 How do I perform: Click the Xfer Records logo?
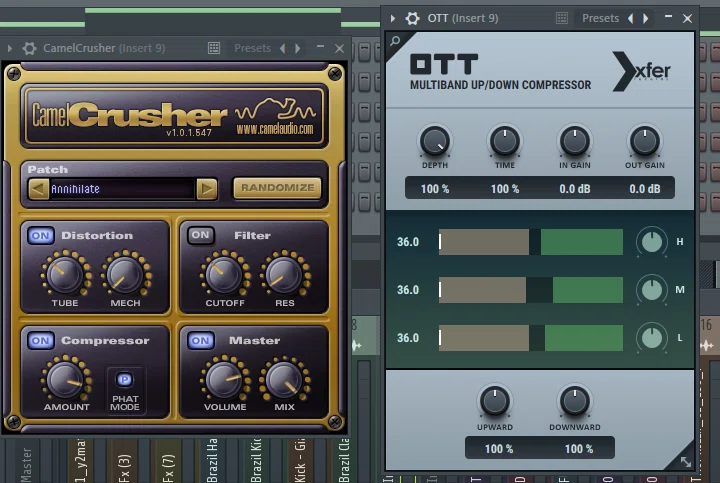[641, 72]
